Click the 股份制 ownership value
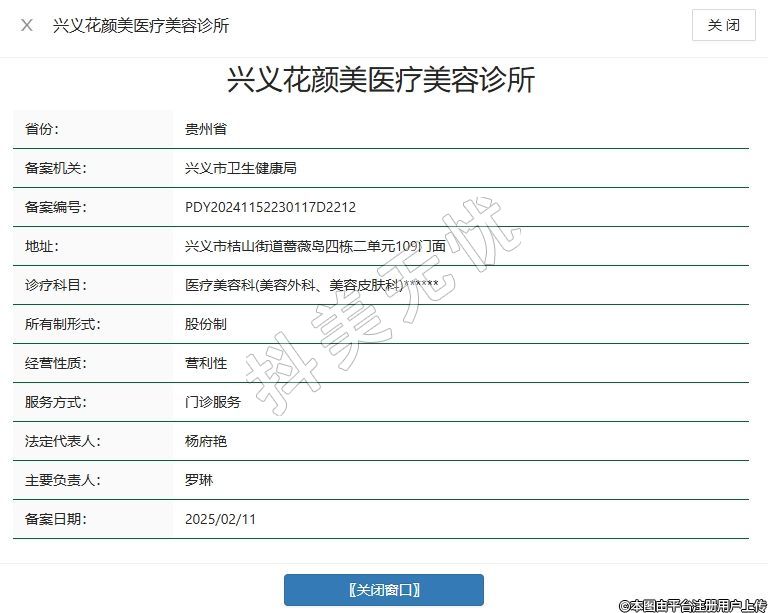768x613 pixels. click(206, 324)
